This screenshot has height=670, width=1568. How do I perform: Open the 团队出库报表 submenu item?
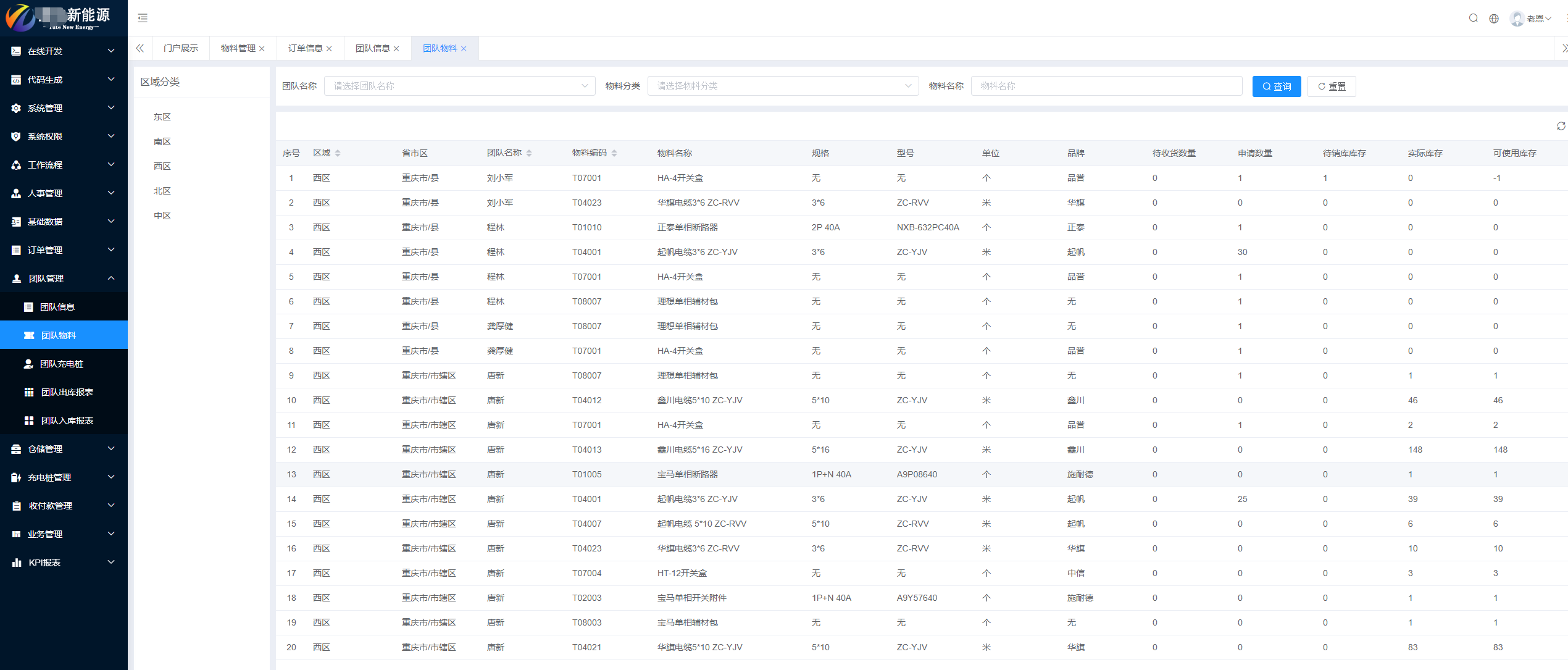pyautogui.click(x=64, y=392)
